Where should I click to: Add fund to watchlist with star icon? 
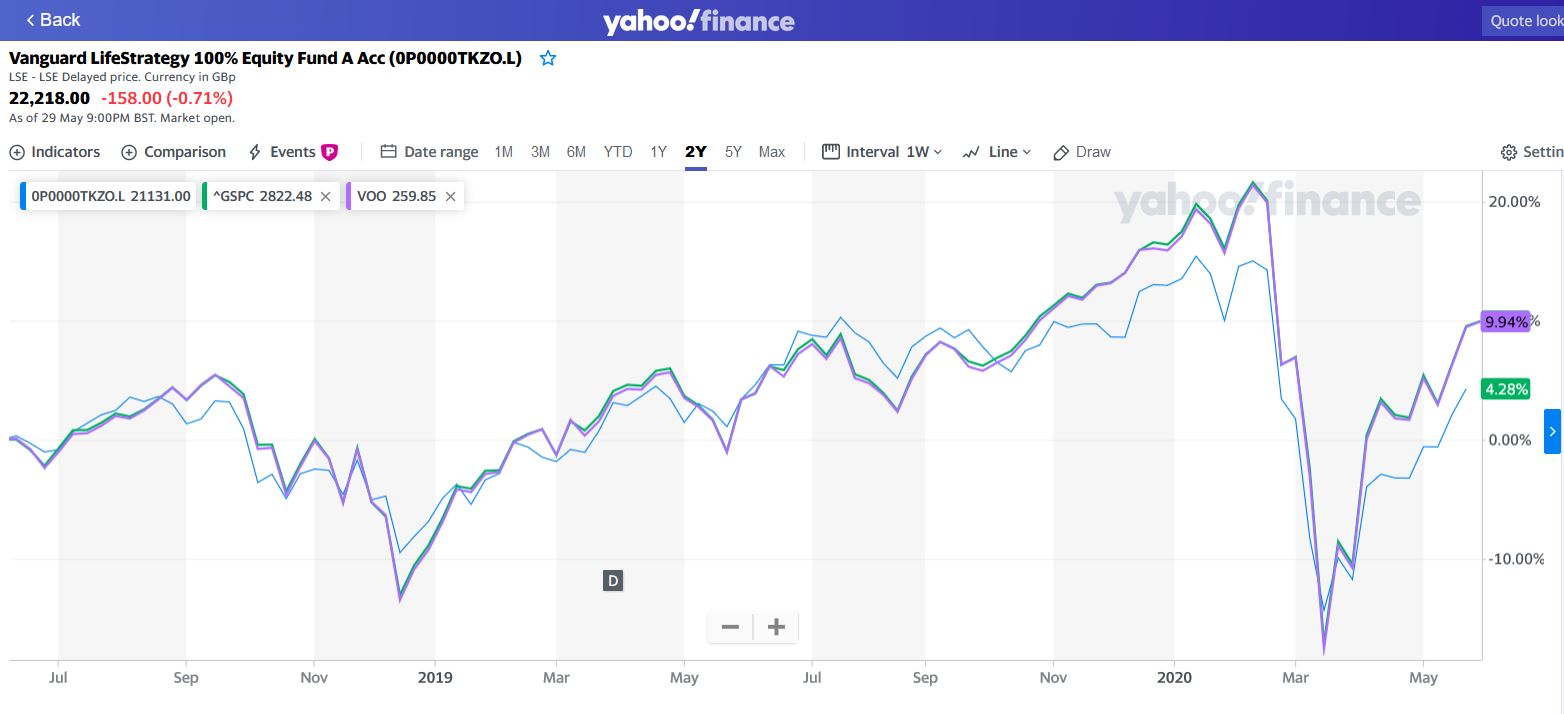click(x=547, y=58)
